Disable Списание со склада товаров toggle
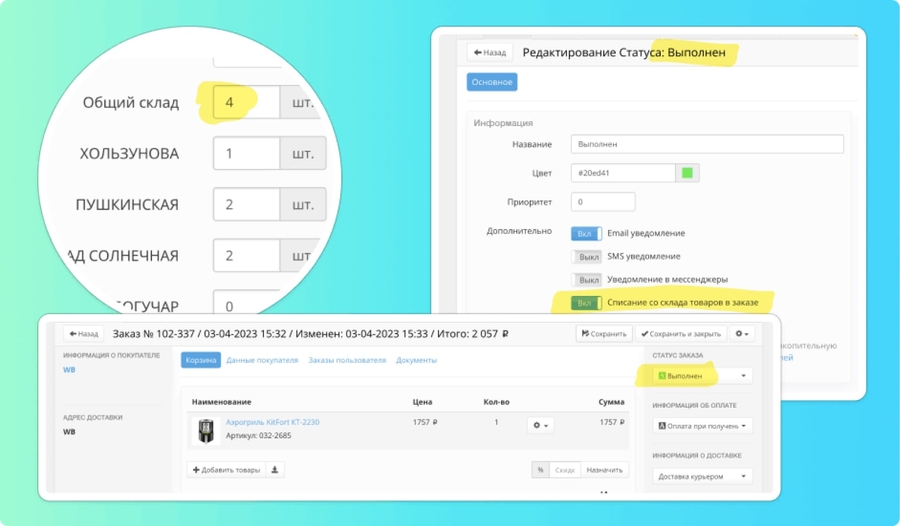This screenshot has width=900, height=526. click(586, 302)
